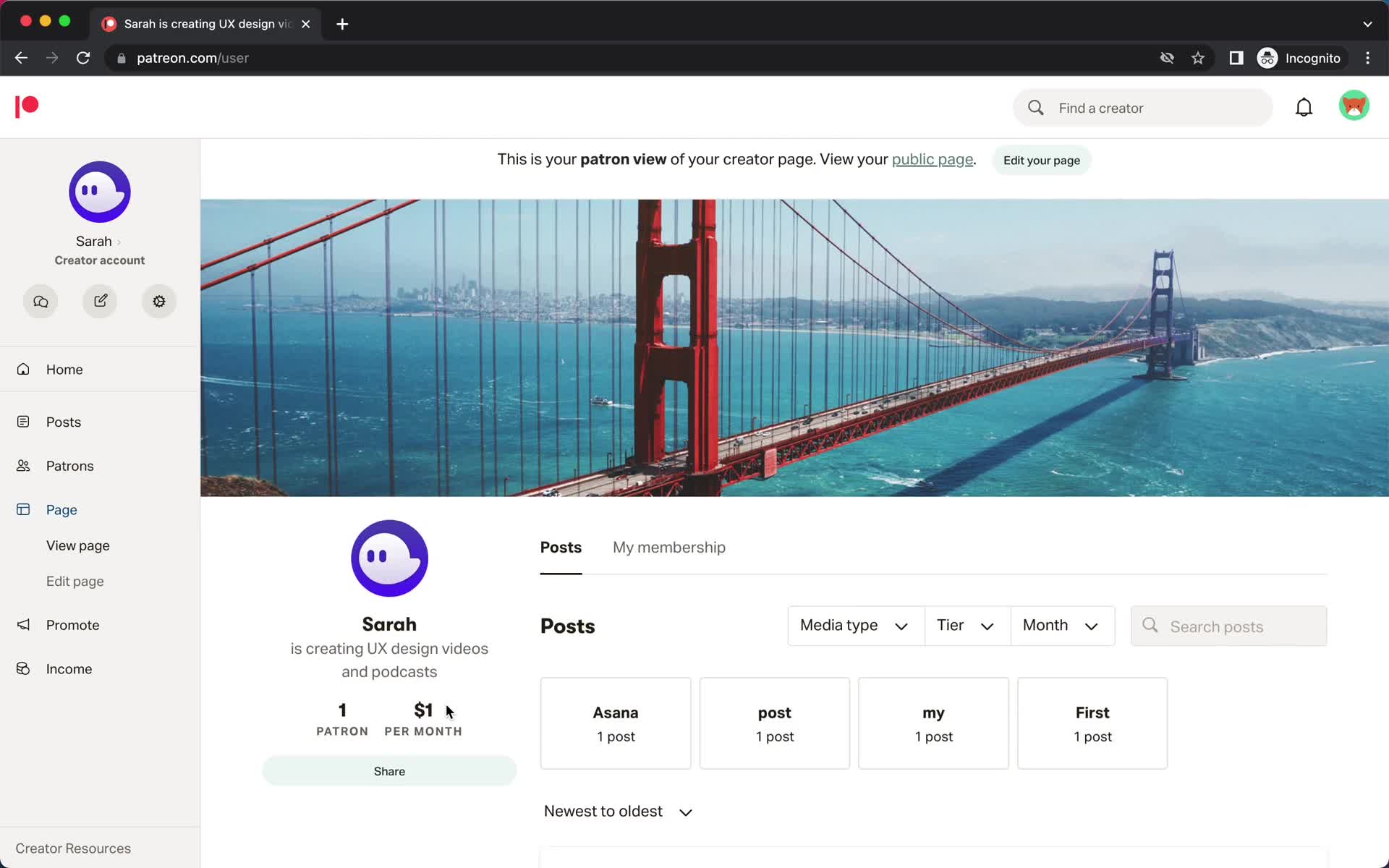The image size is (1389, 868).
Task: Switch to the Posts tab
Action: pyautogui.click(x=561, y=548)
